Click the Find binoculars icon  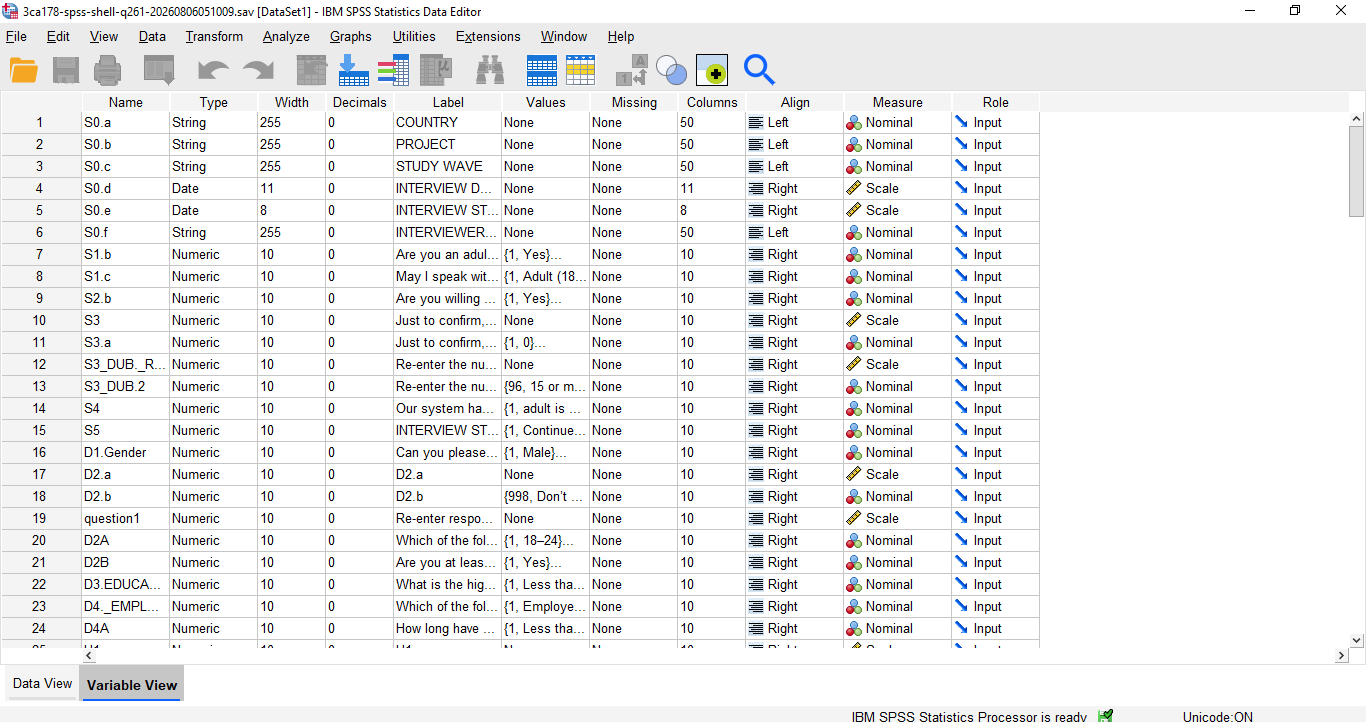click(490, 70)
